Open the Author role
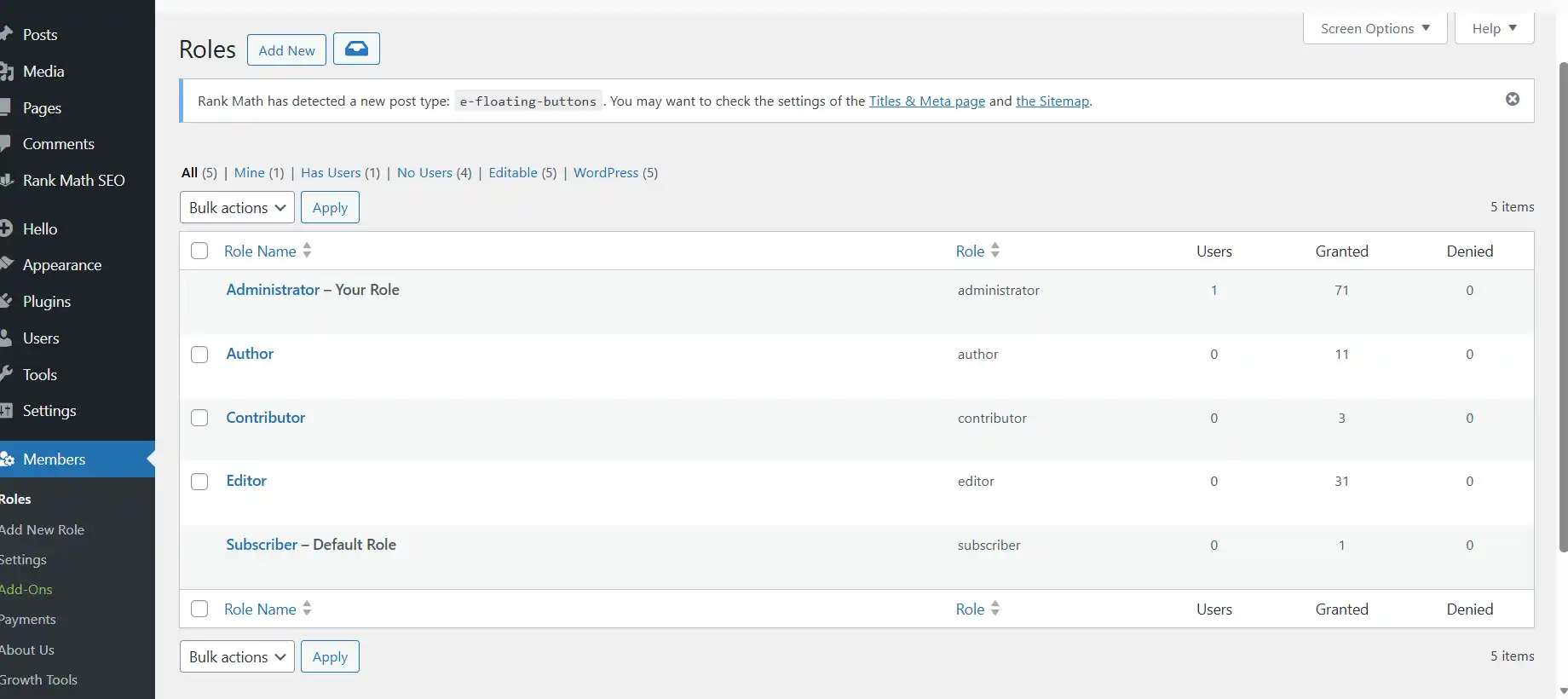The image size is (1568, 699). tap(250, 353)
